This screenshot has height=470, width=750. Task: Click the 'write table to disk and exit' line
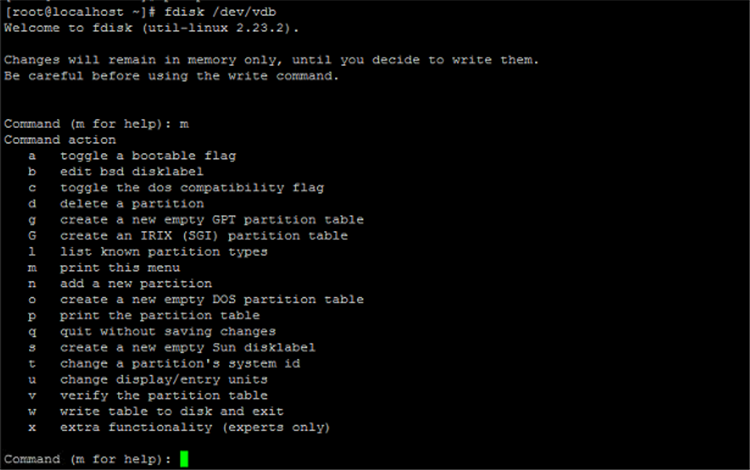(x=171, y=412)
